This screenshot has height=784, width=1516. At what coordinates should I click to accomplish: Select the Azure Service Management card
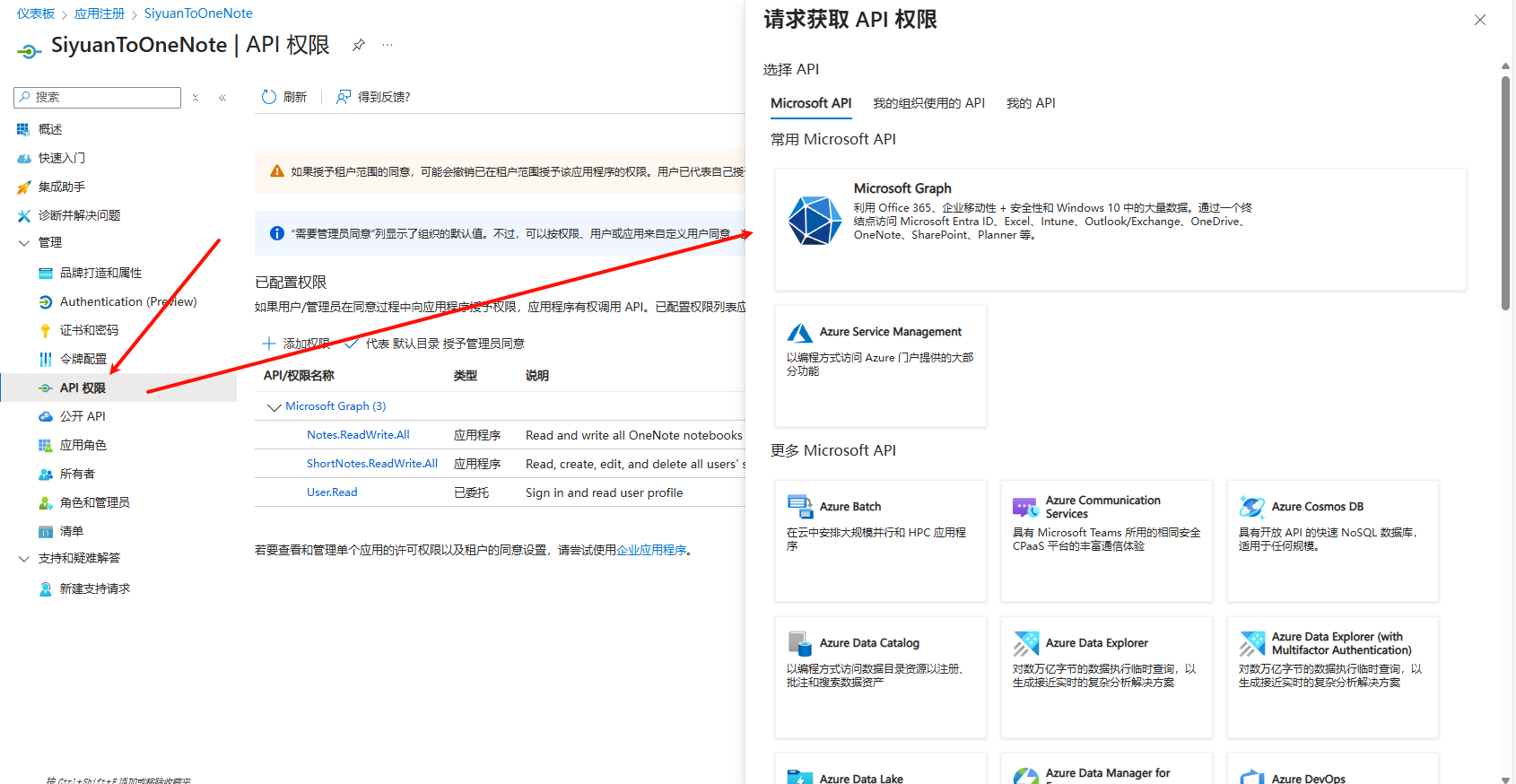[881, 366]
